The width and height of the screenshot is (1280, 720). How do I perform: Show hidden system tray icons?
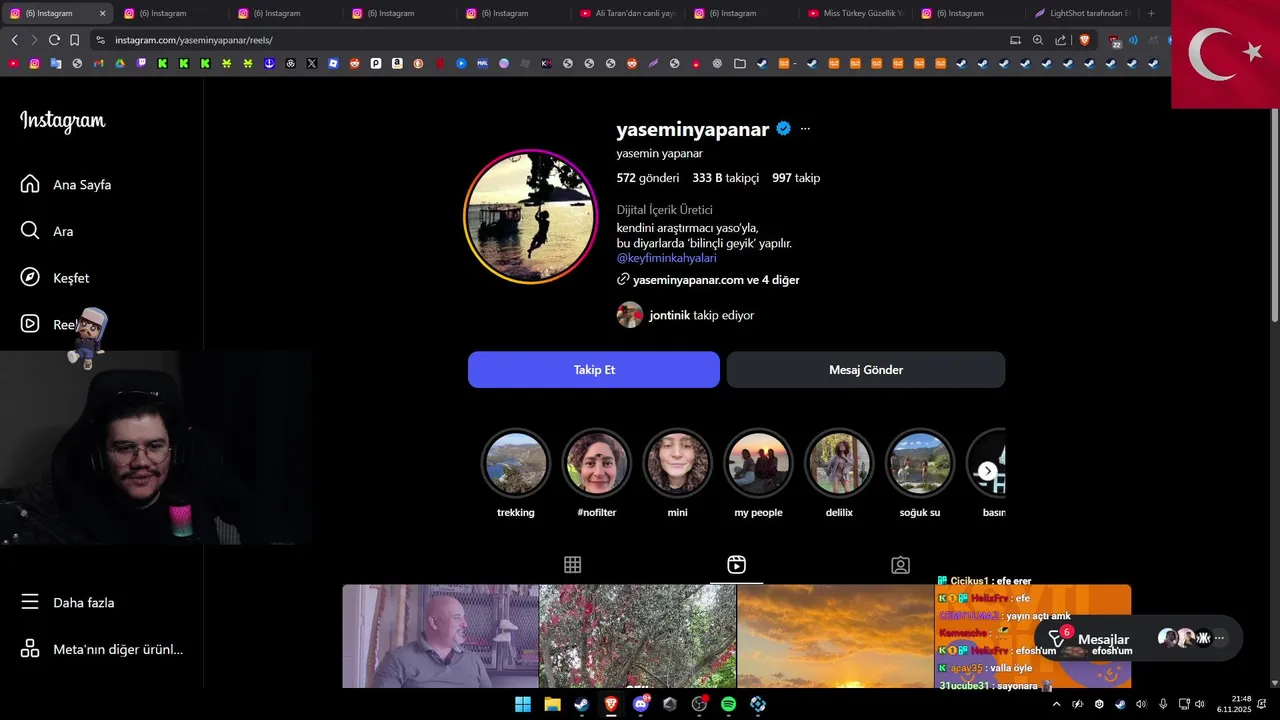coord(1056,704)
